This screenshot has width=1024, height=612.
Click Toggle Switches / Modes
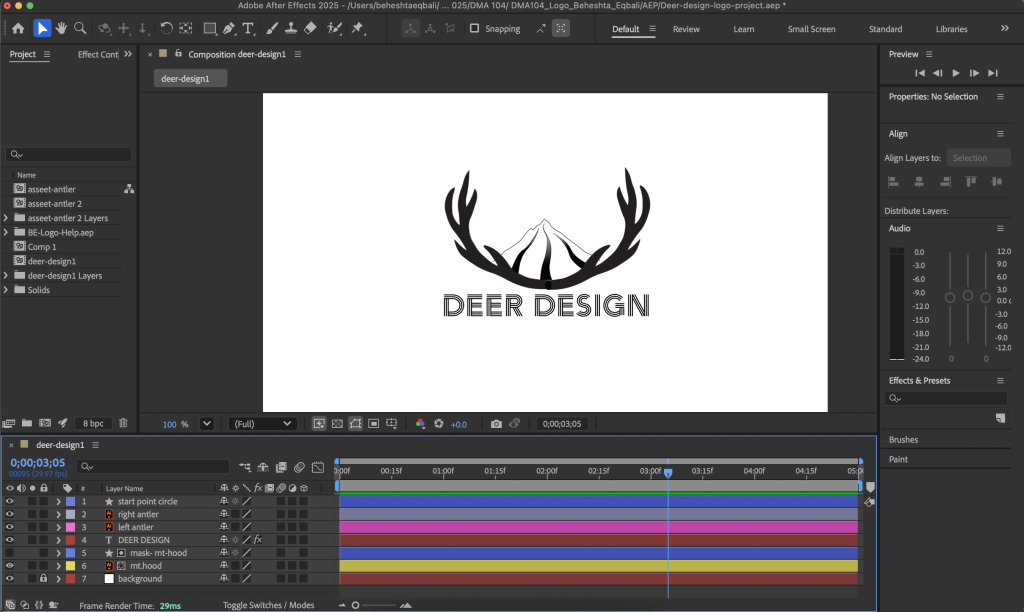(268, 605)
